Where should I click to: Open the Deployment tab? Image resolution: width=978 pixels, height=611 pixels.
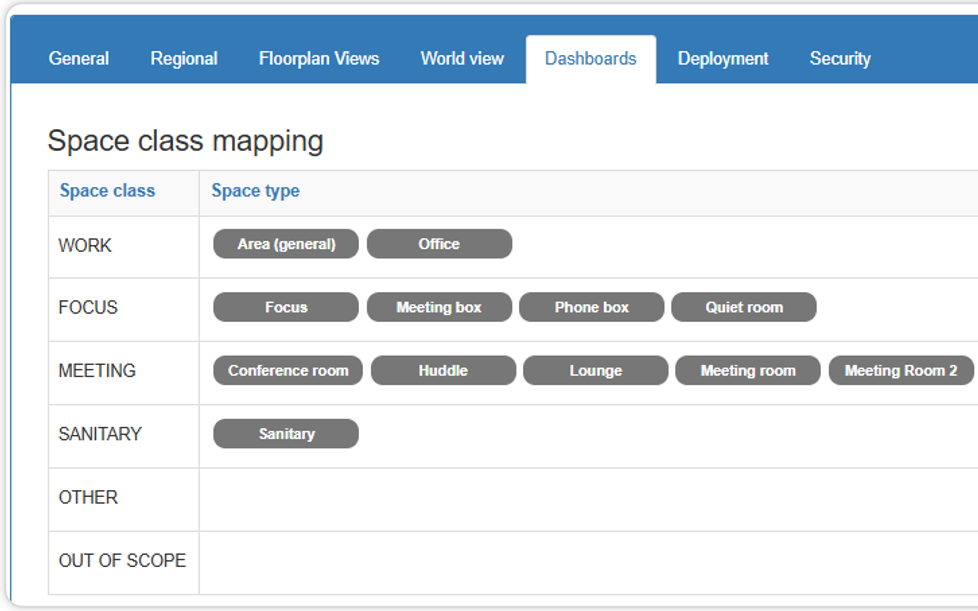point(723,59)
